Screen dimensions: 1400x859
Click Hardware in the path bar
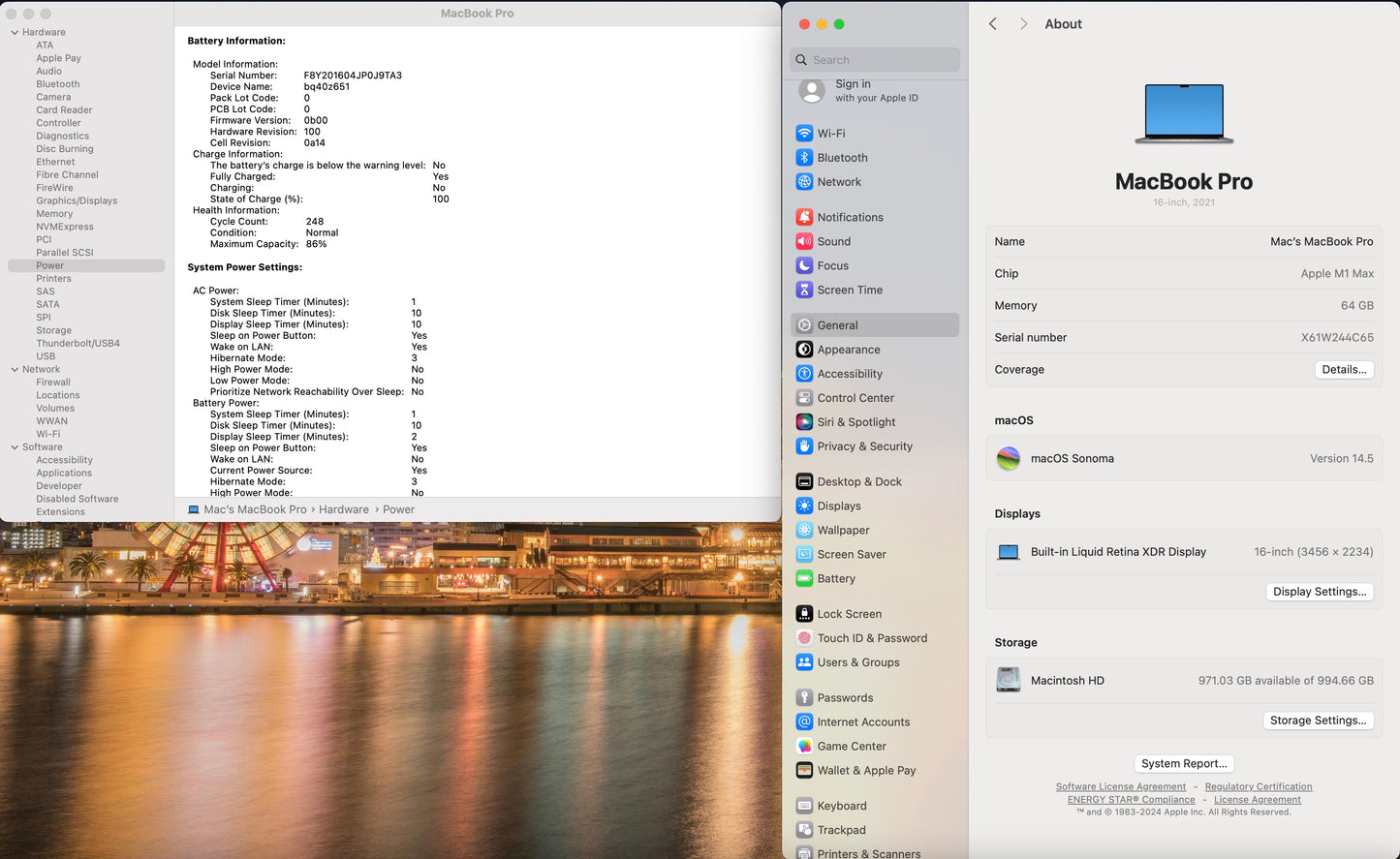coord(344,509)
